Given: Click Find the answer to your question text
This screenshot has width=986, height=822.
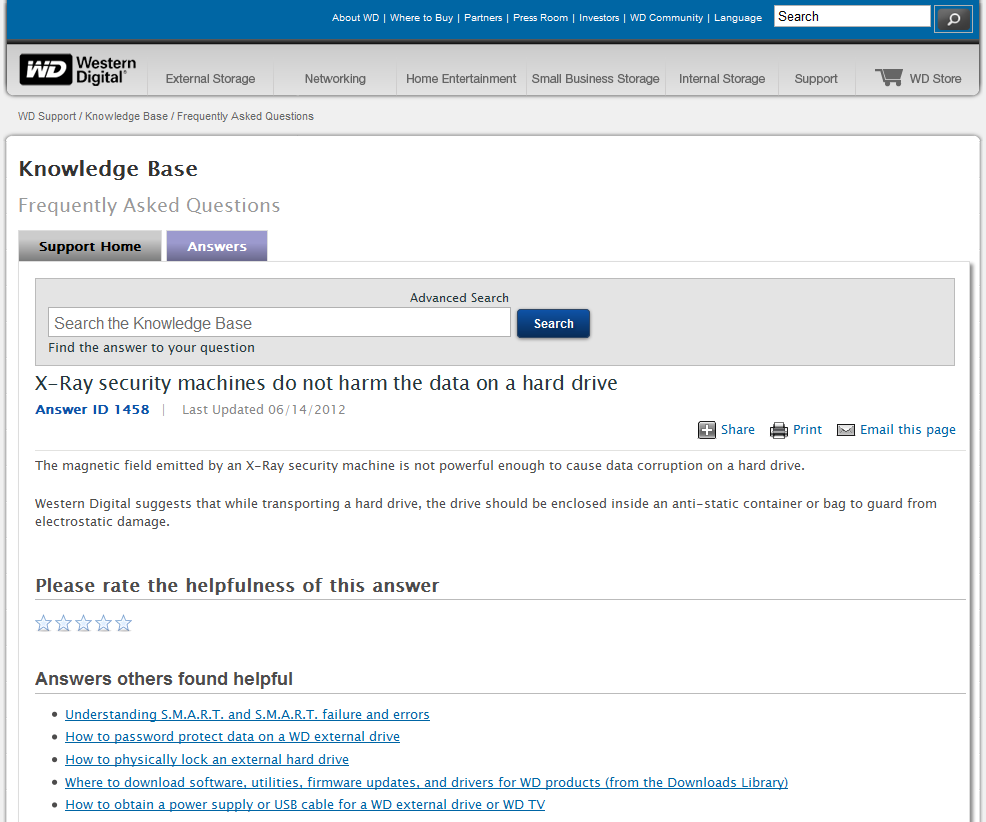Looking at the screenshot, I should tap(152, 348).
